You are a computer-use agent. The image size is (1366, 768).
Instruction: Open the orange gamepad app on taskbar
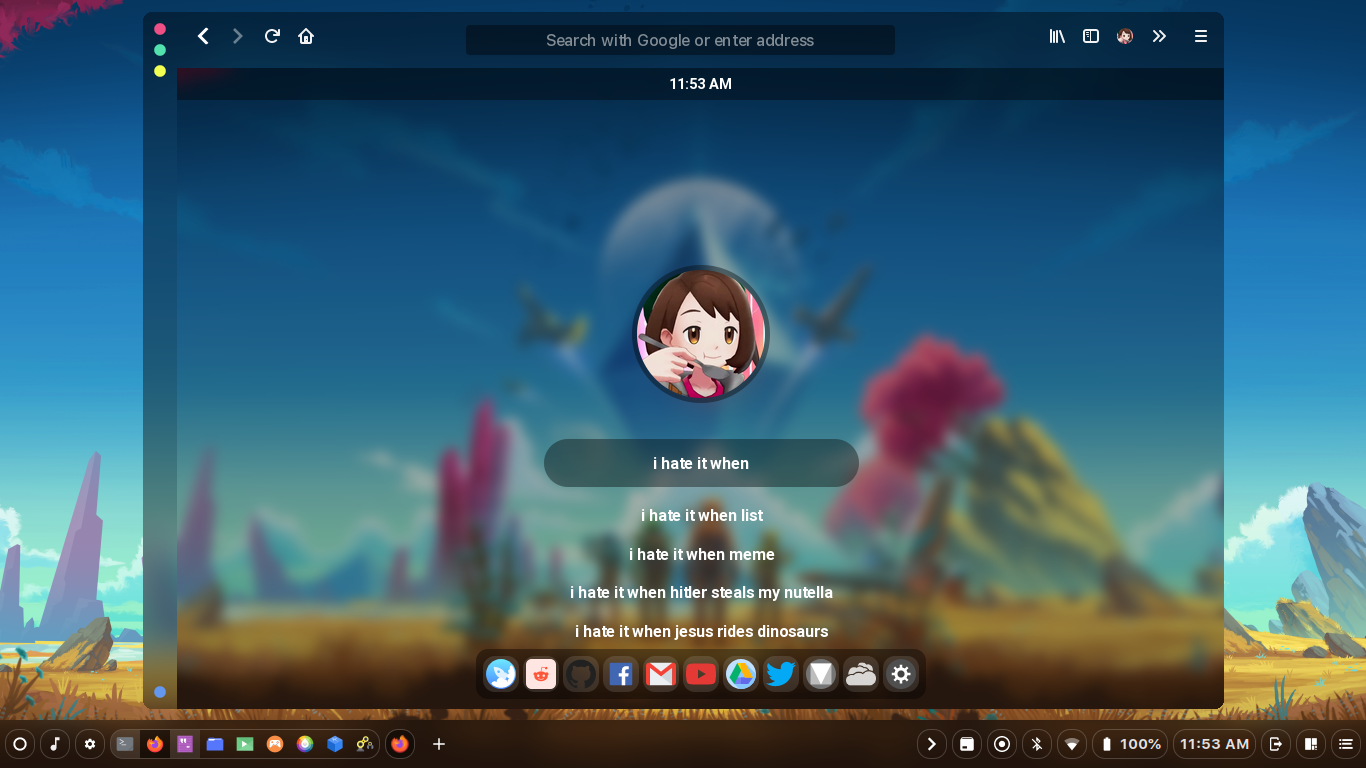(275, 744)
